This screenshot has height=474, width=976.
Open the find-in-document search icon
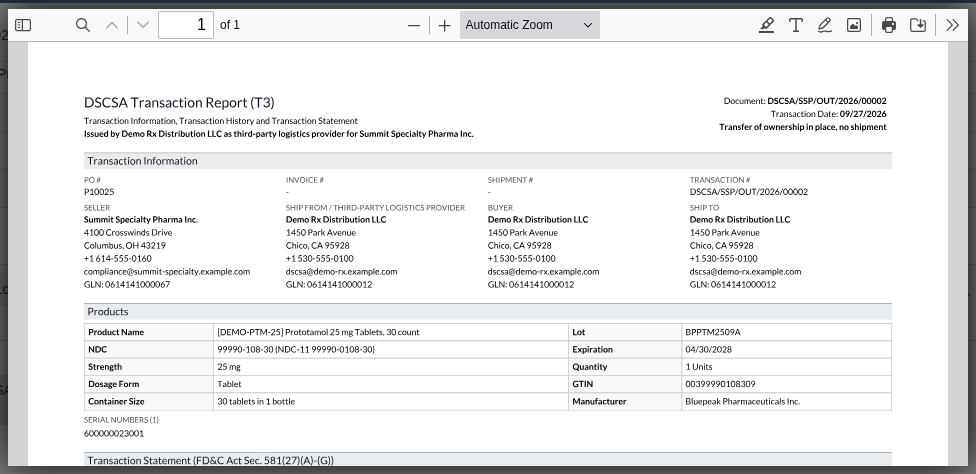click(x=83, y=25)
